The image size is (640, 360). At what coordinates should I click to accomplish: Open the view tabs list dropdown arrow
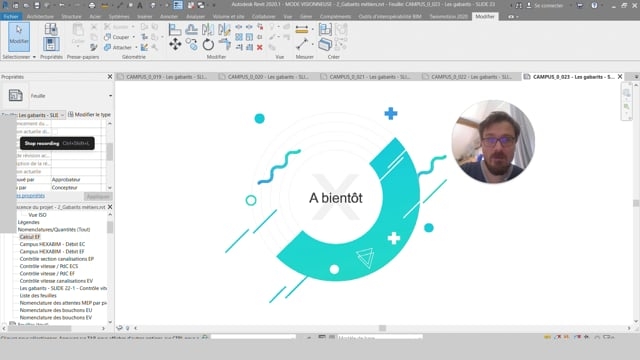(636, 77)
